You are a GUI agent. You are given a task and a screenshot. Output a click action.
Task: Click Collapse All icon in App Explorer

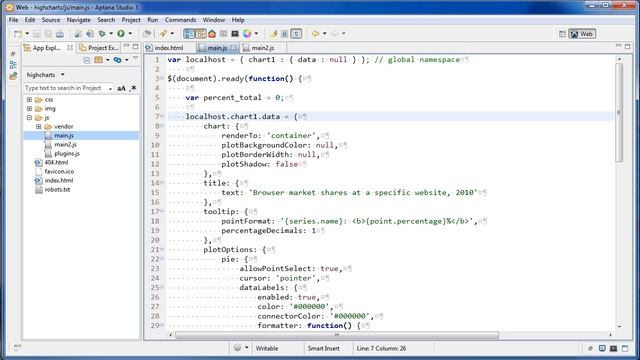[x=87, y=60]
